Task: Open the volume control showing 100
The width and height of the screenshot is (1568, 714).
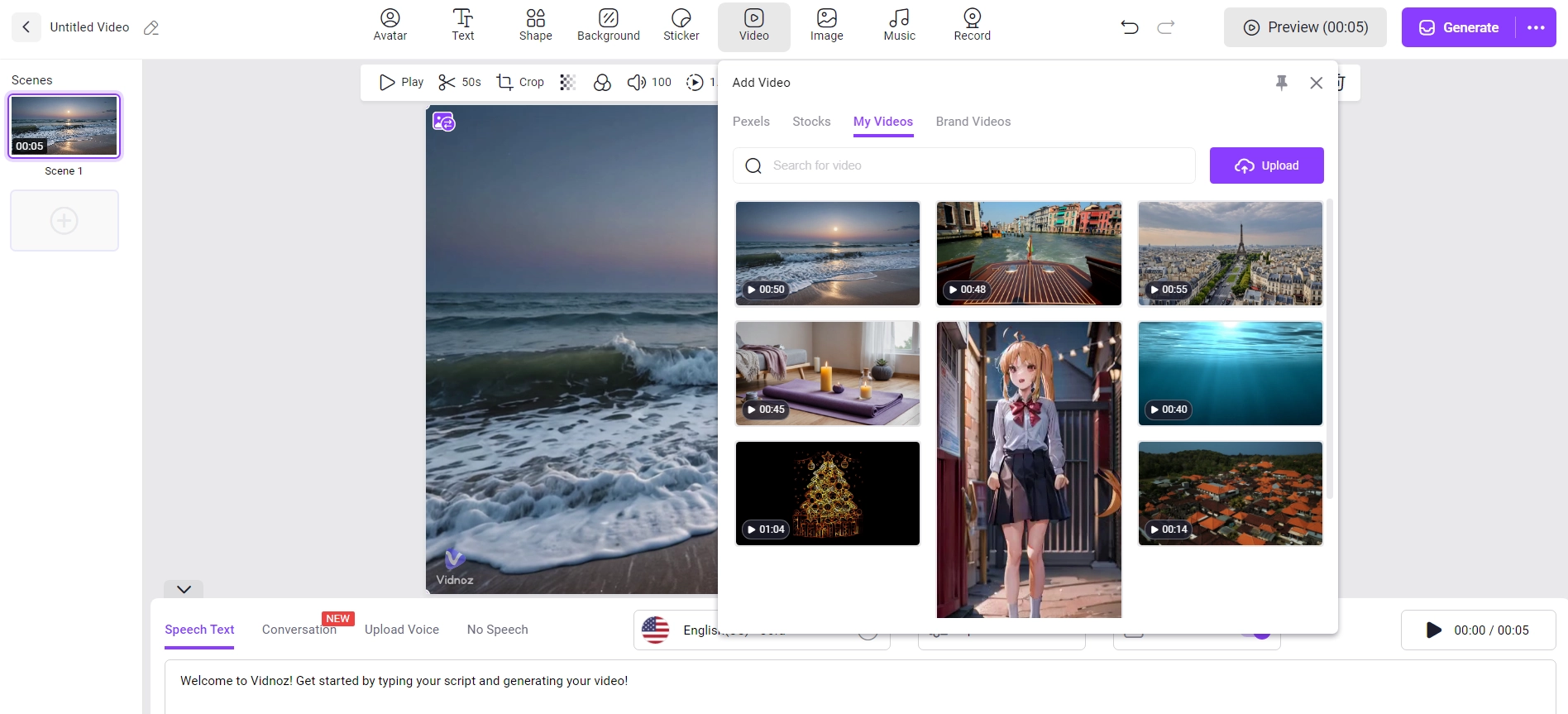Action: click(649, 82)
